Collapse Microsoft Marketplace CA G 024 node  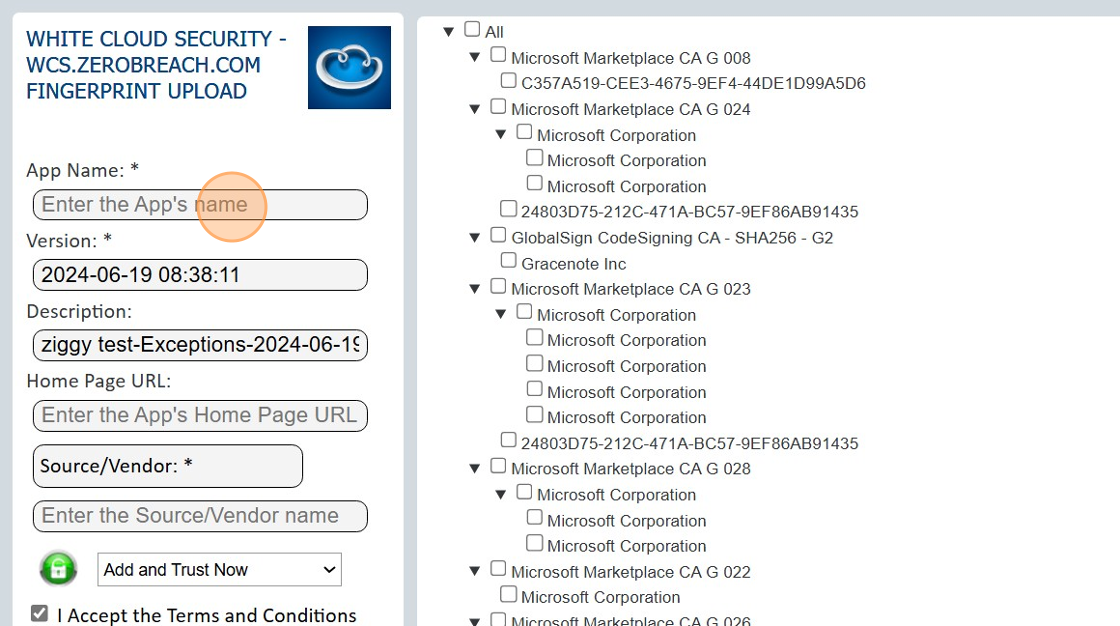pos(473,107)
